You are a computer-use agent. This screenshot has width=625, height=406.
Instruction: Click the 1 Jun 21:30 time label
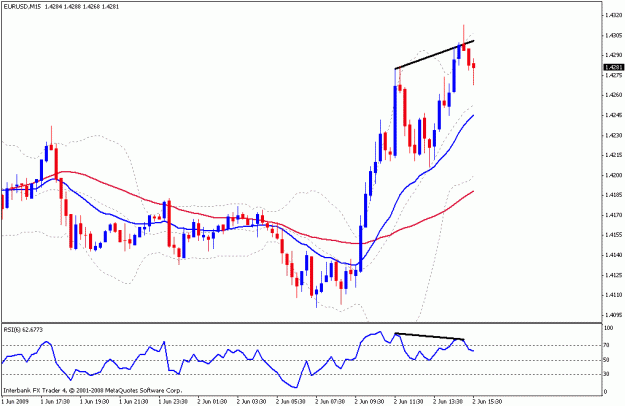(x=134, y=401)
